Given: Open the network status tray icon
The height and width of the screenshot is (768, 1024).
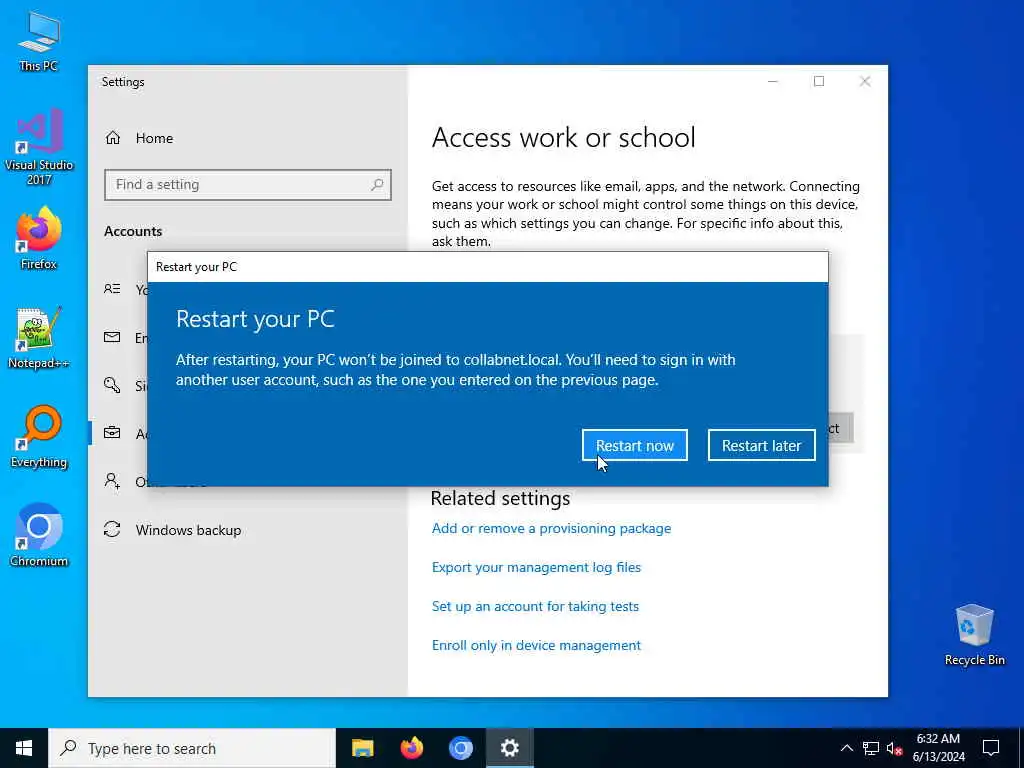Looking at the screenshot, I should (871, 748).
